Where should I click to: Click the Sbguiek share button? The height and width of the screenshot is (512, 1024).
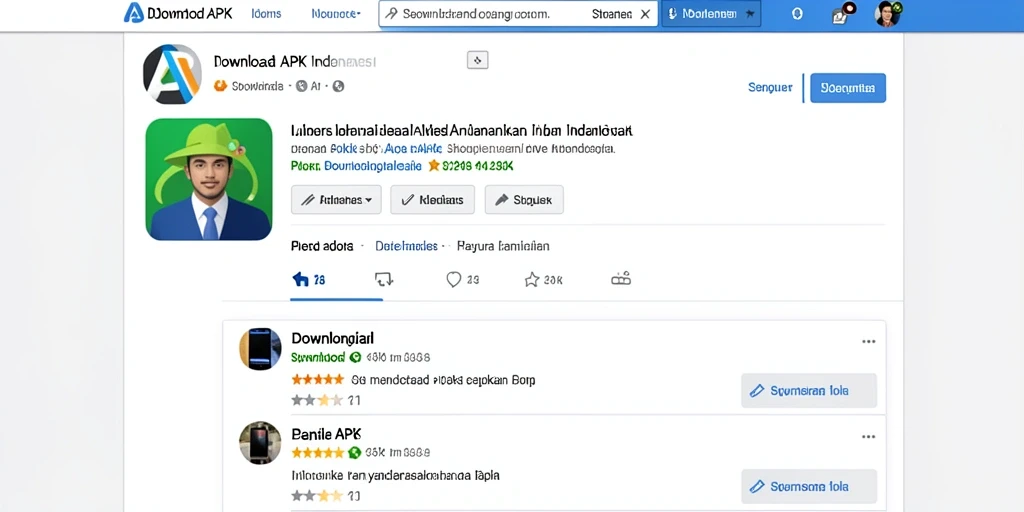(x=524, y=200)
